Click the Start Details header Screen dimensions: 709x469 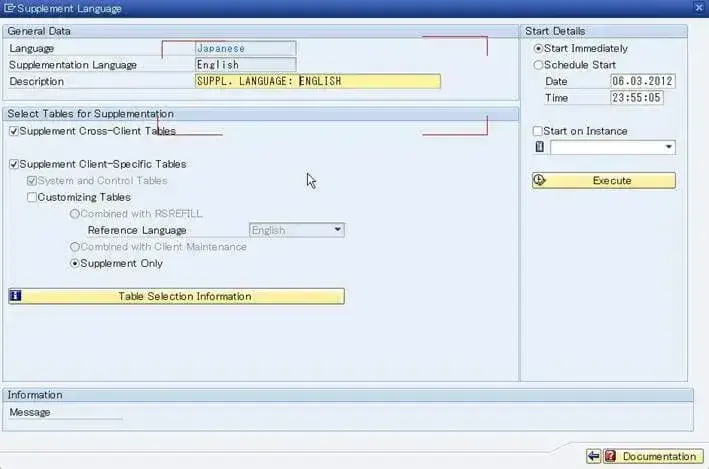click(555, 31)
